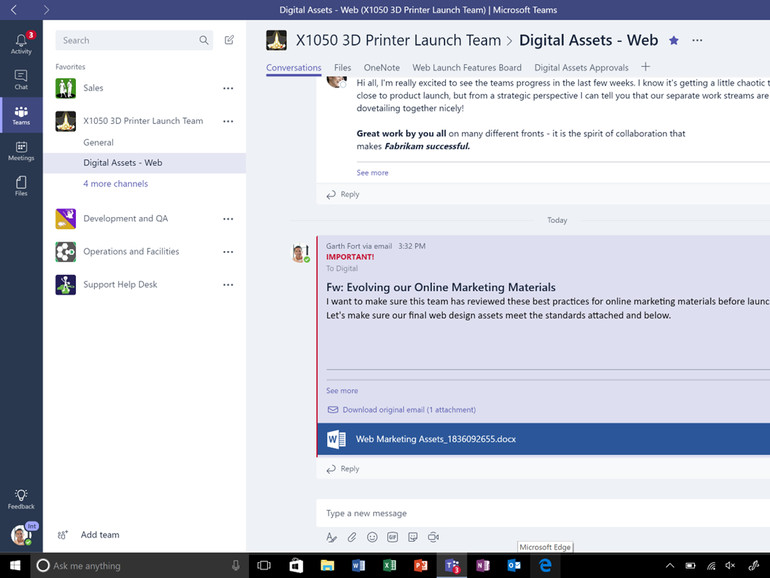Select the Digital Assets - Web channel
This screenshot has width=770, height=578.
click(x=144, y=163)
